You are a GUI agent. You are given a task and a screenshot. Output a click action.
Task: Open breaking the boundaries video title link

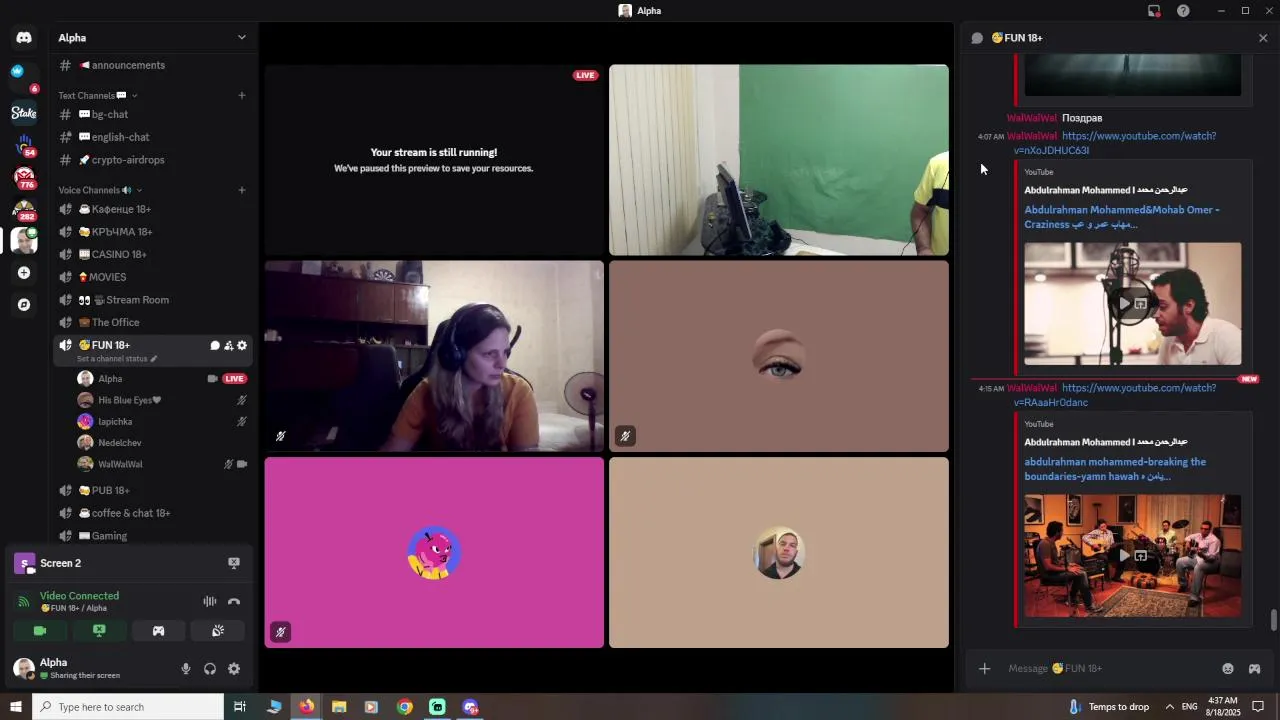pyautogui.click(x=1115, y=469)
